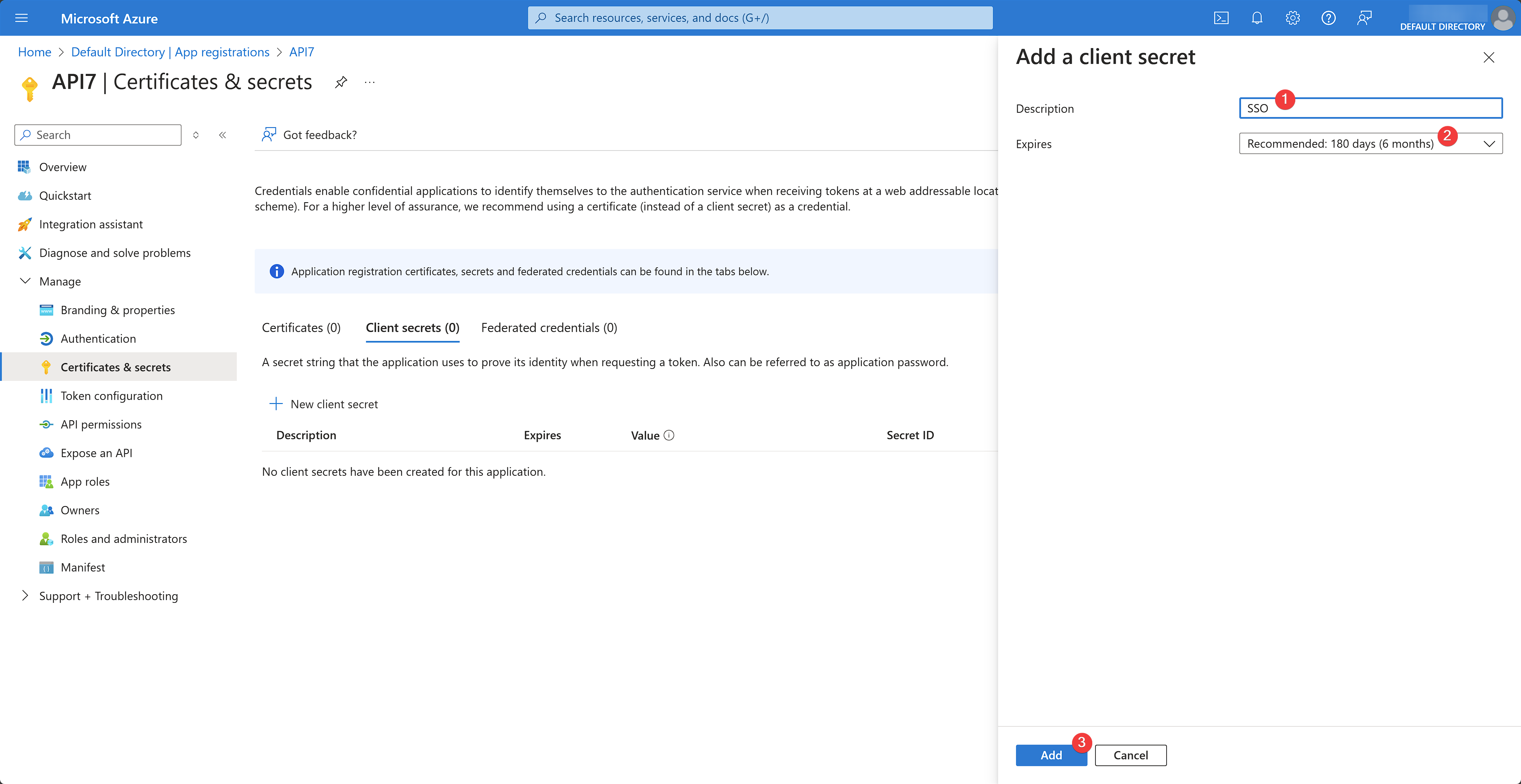Focus the sidebar Search box
Image resolution: width=1521 pixels, height=784 pixels.
(98, 135)
